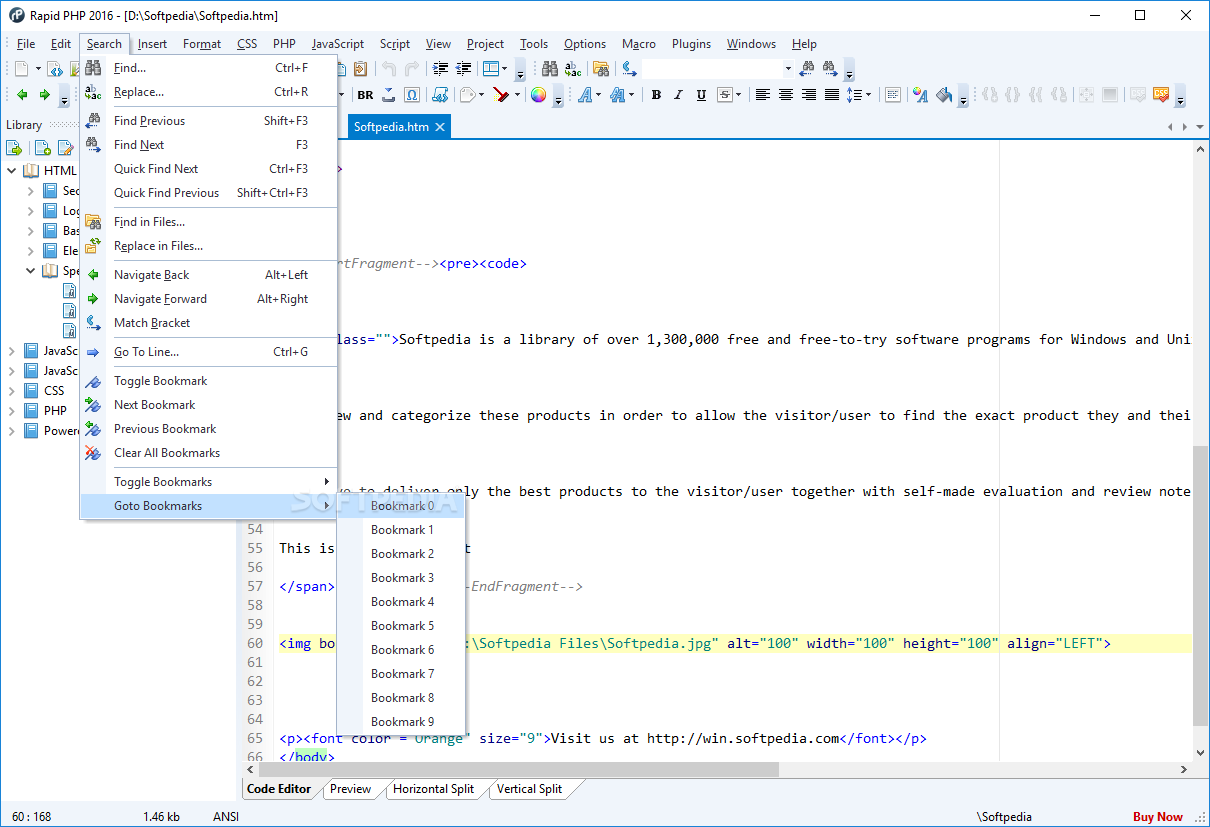Align text left

[x=763, y=95]
